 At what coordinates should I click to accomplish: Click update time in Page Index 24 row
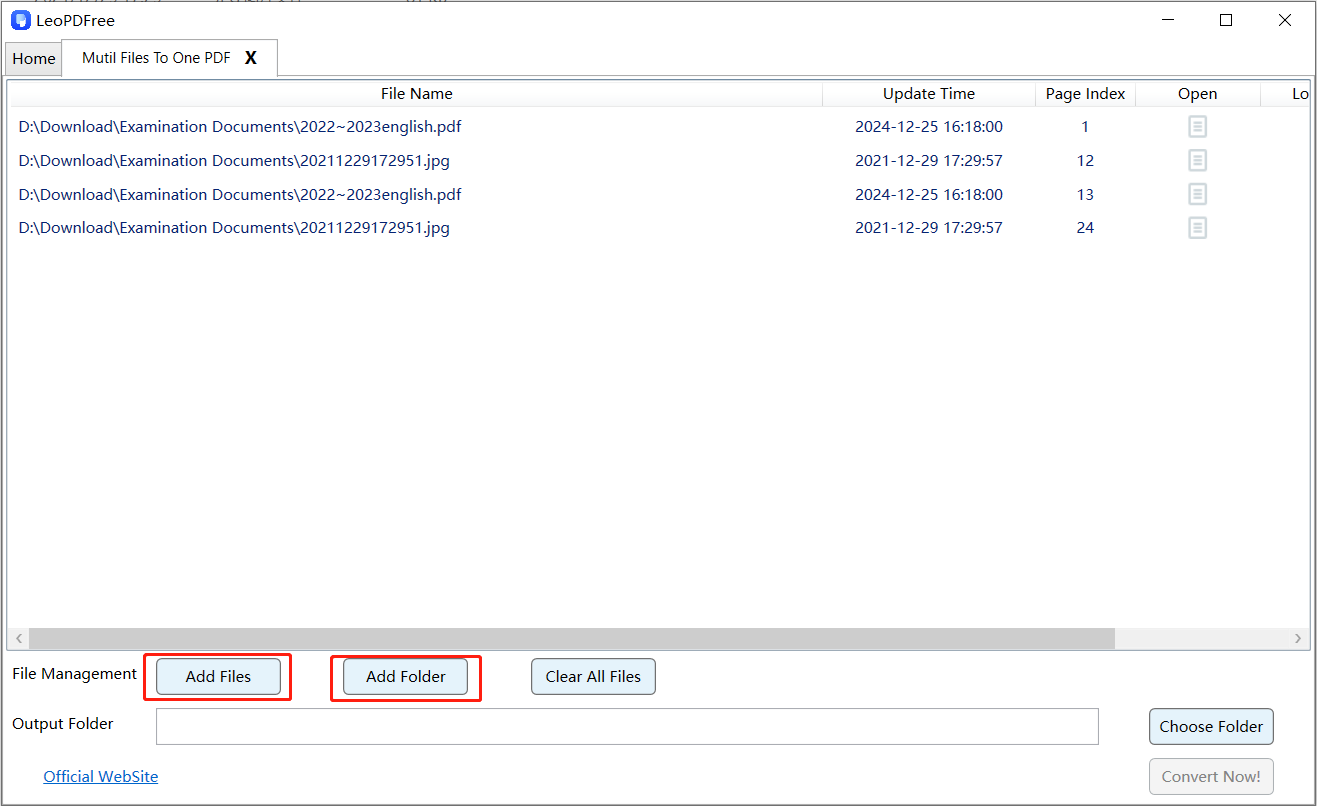929,228
